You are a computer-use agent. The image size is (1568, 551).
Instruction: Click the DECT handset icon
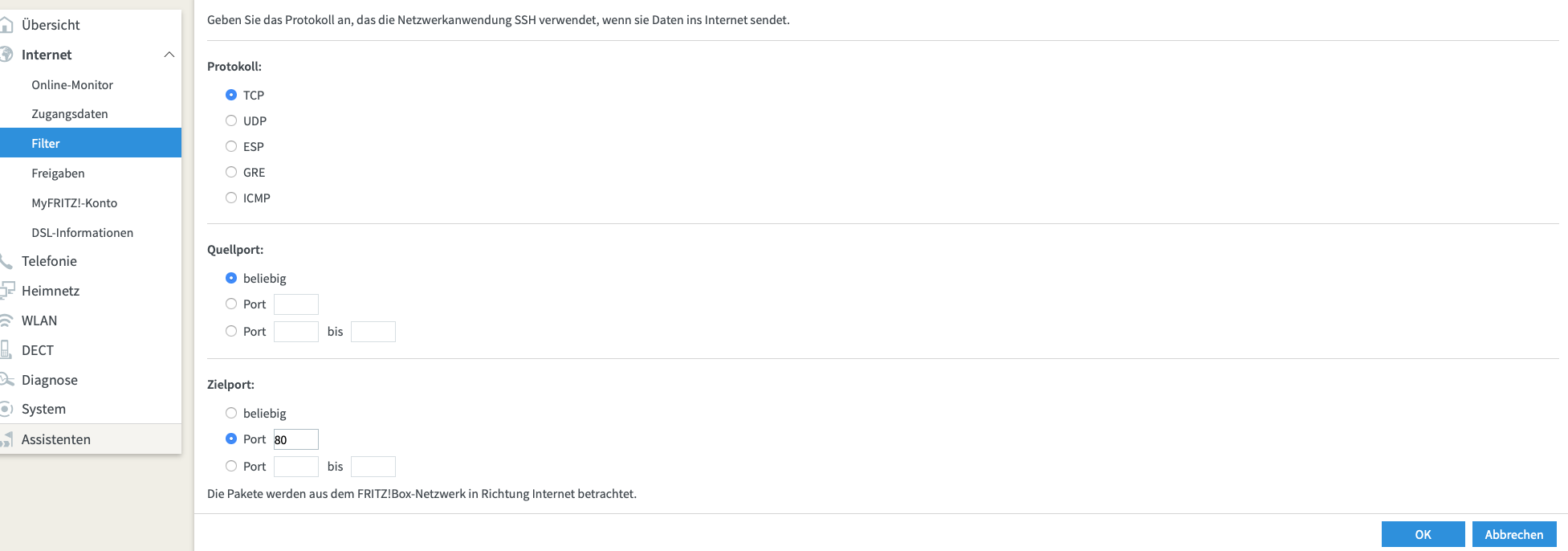click(x=6, y=349)
